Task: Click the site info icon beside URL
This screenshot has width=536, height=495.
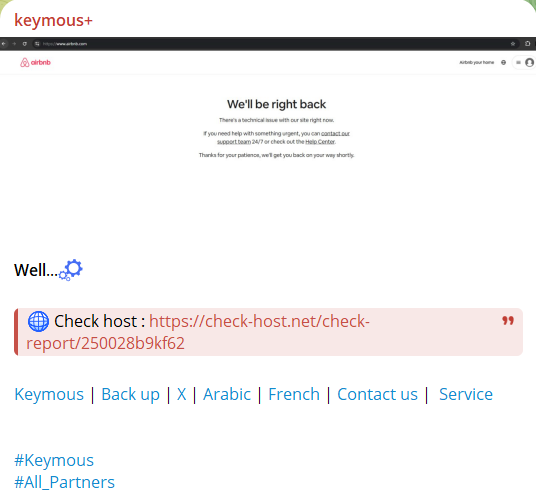Action: 37,44
